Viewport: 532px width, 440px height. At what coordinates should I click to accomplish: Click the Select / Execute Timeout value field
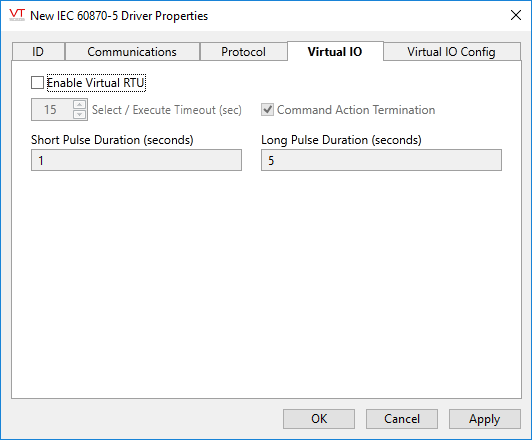[x=52, y=110]
